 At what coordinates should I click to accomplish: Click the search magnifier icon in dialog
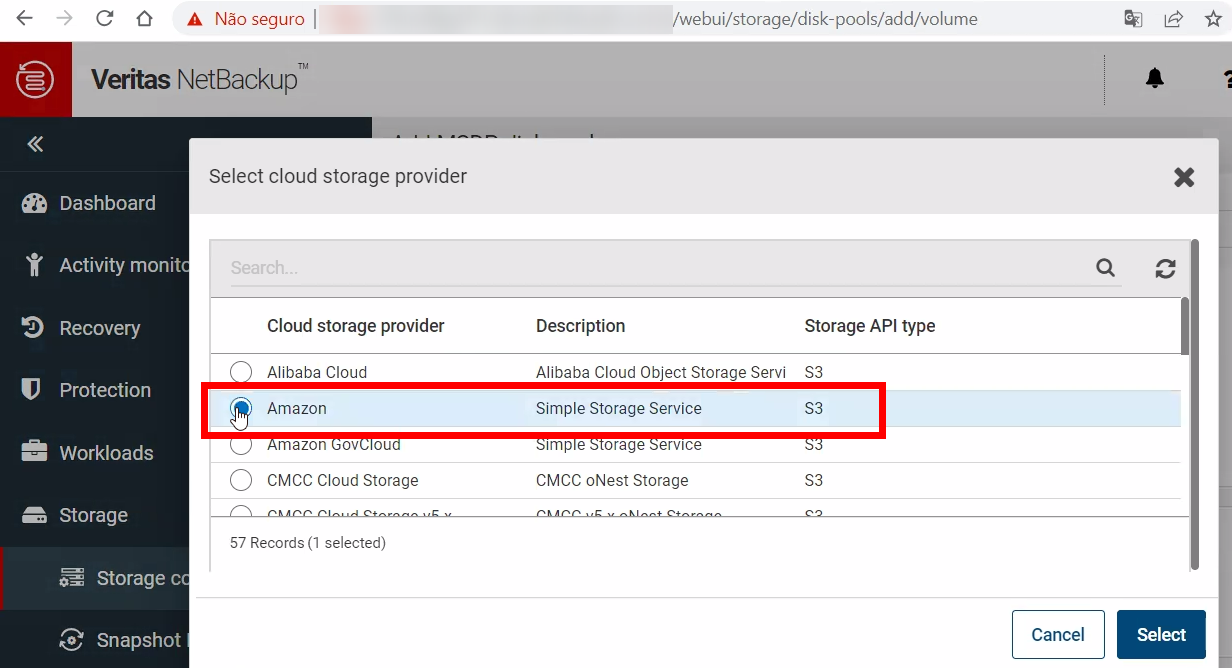coord(1105,267)
